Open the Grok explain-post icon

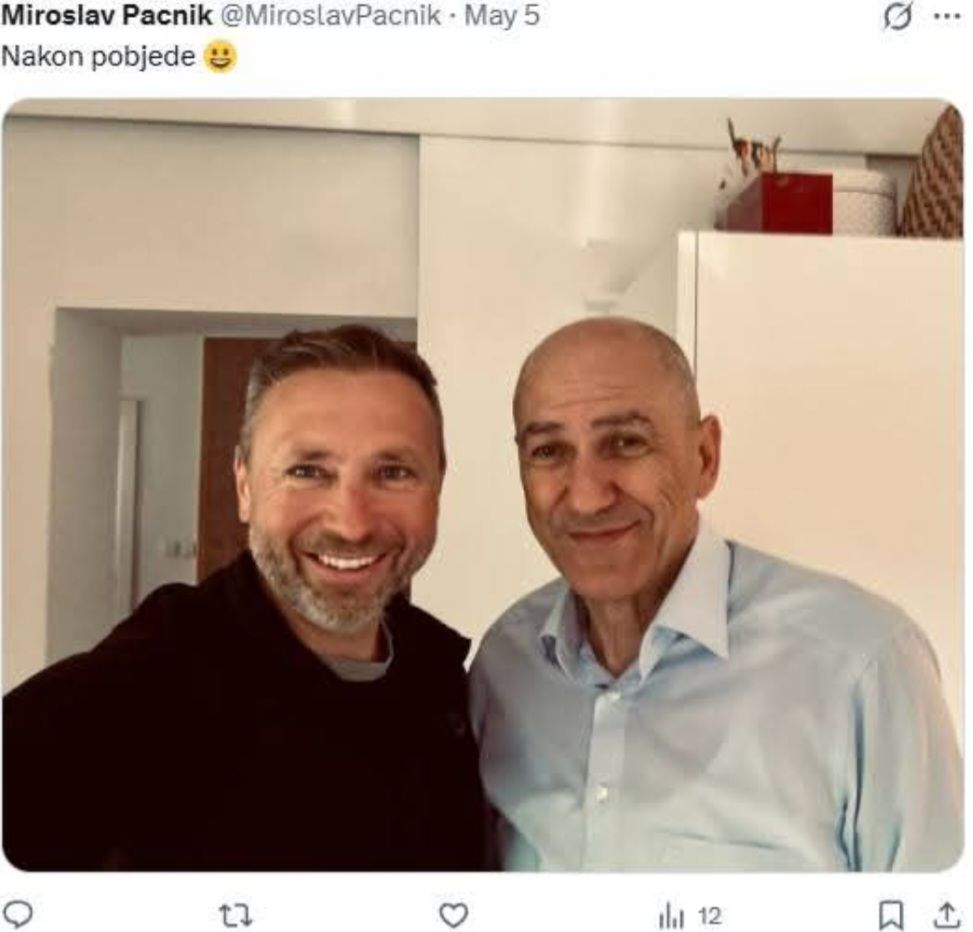(897, 18)
